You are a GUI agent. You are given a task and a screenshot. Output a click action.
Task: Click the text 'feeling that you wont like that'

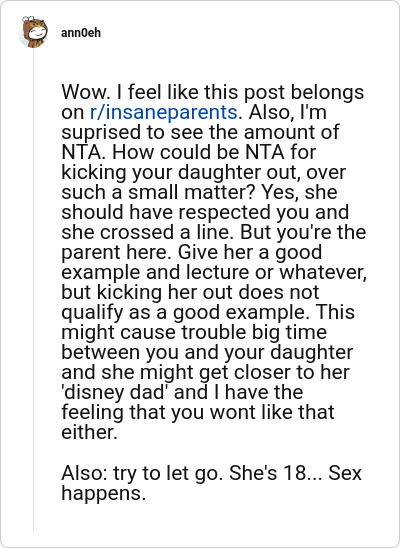tap(198, 412)
